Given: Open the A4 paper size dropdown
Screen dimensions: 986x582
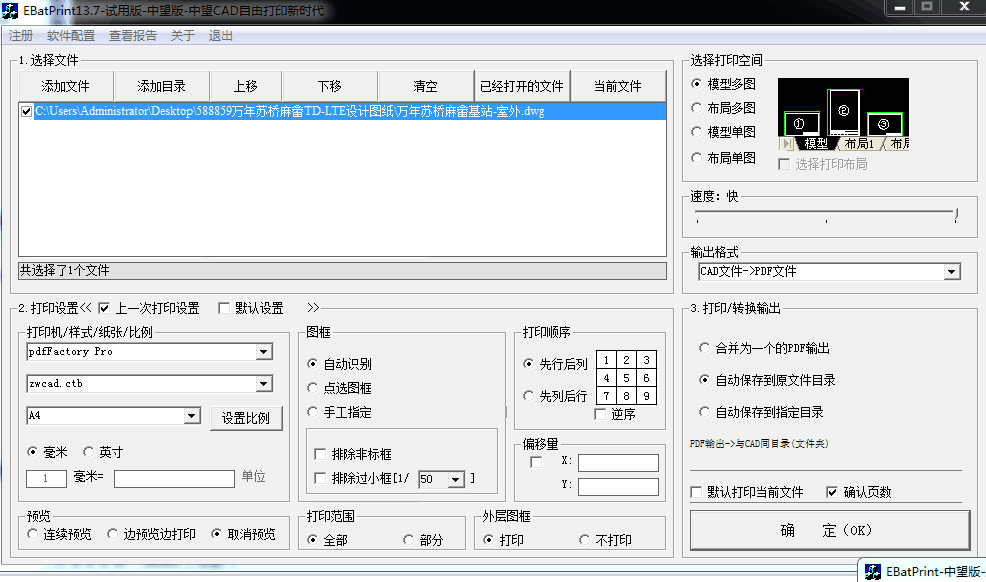Looking at the screenshot, I should click(x=191, y=414).
